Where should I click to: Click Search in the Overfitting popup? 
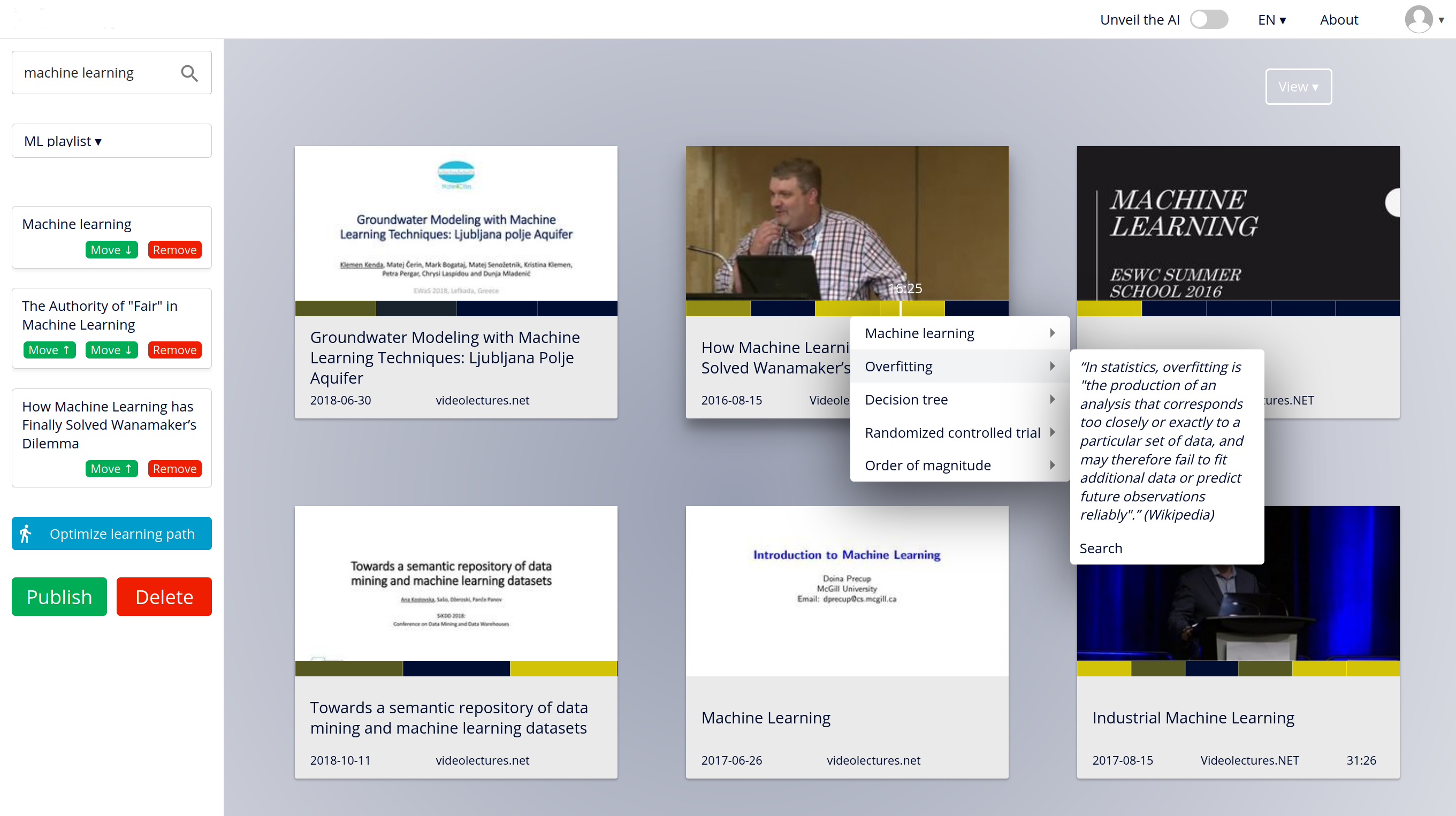click(x=1101, y=548)
